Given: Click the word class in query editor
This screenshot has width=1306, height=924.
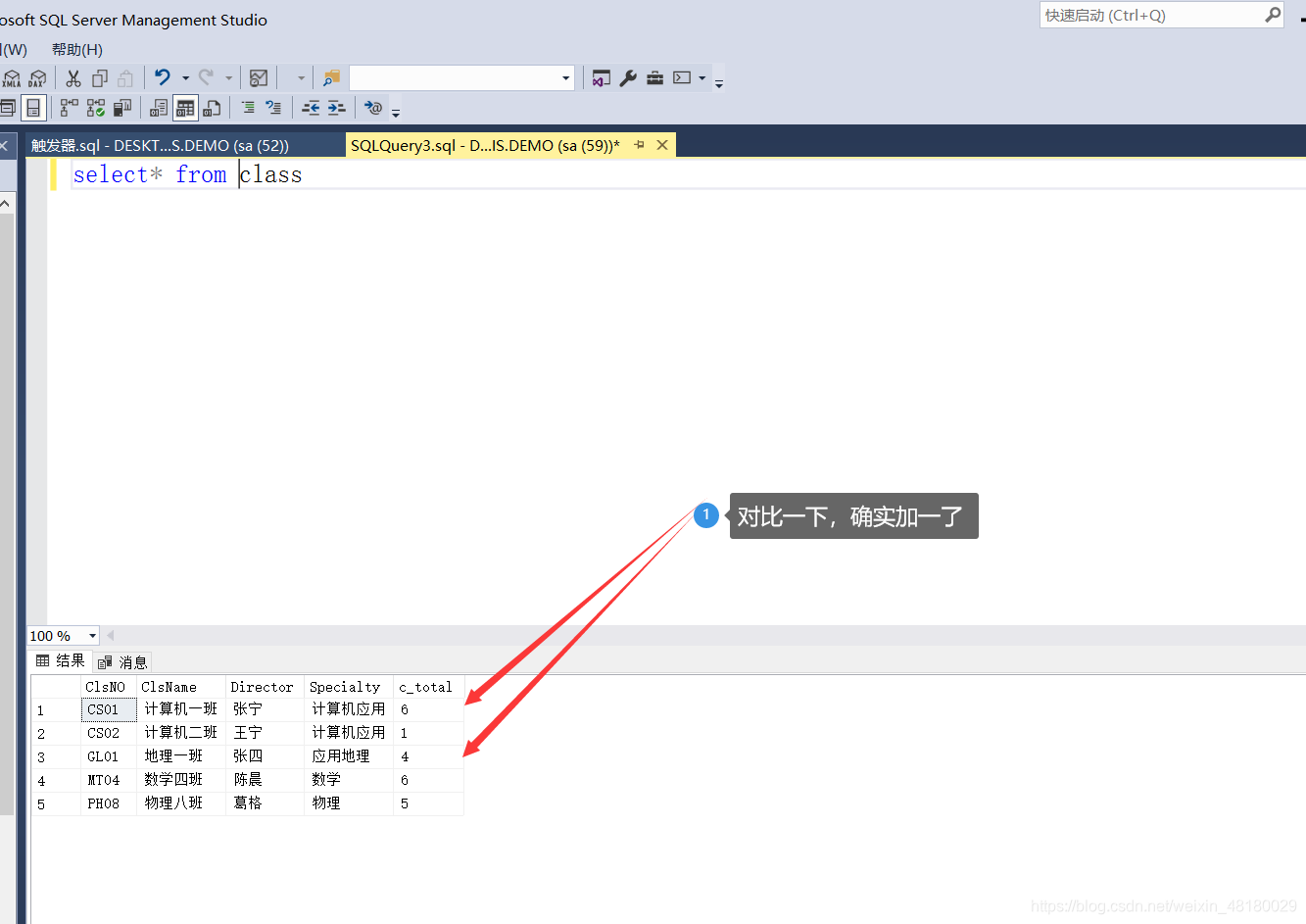Looking at the screenshot, I should (270, 174).
